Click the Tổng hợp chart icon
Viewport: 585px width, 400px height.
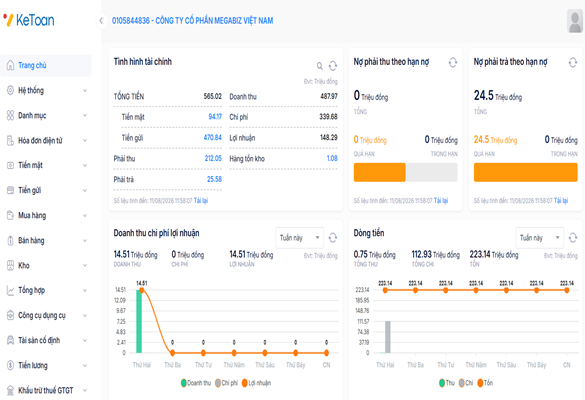(x=10, y=290)
